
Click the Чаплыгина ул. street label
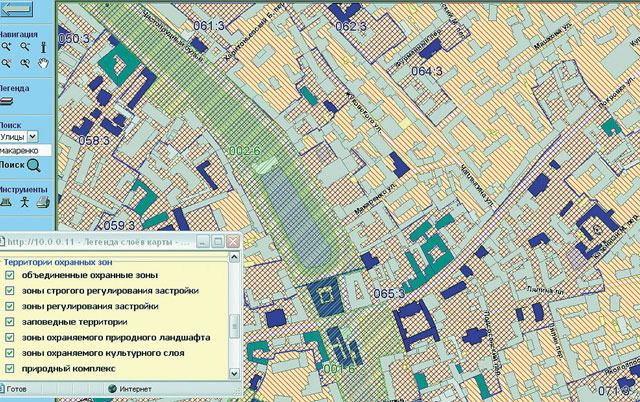[x=477, y=188]
